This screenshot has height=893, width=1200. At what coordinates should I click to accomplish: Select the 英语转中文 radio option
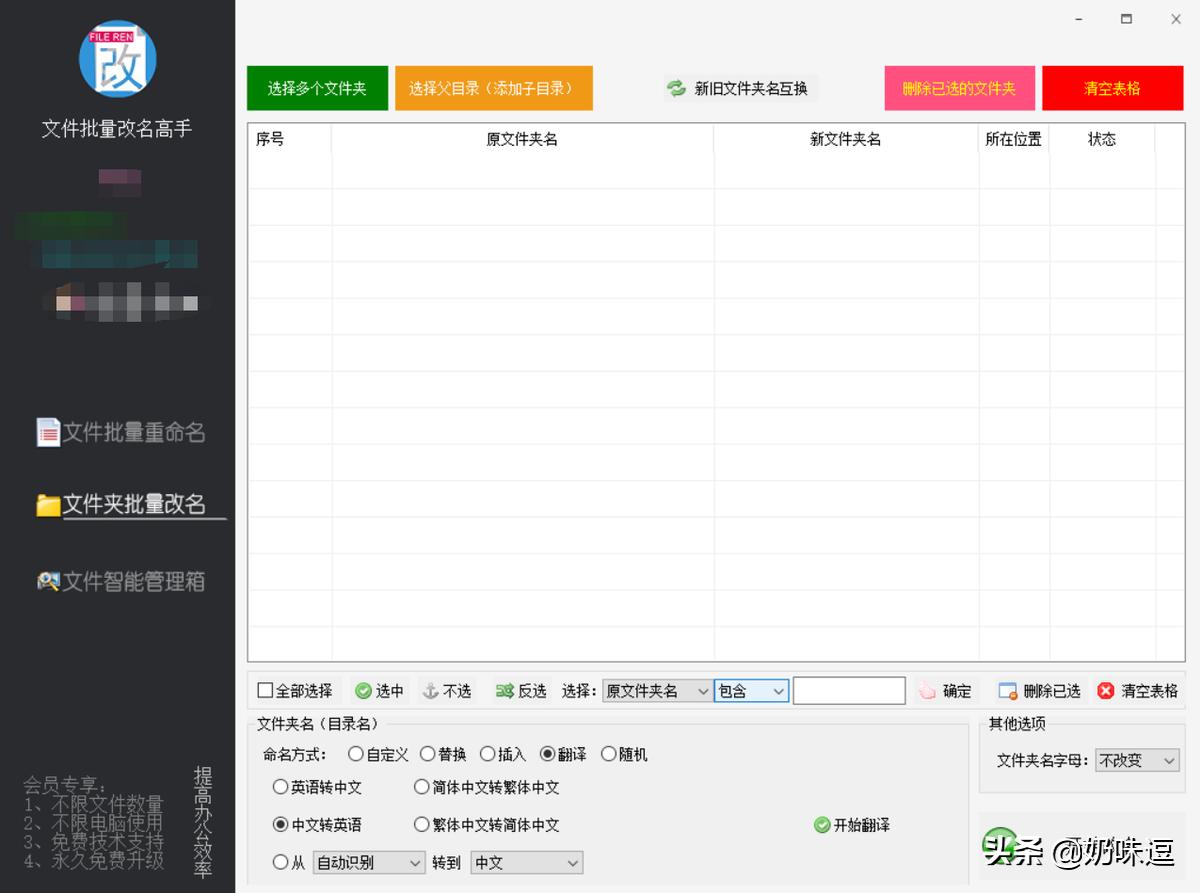point(280,787)
